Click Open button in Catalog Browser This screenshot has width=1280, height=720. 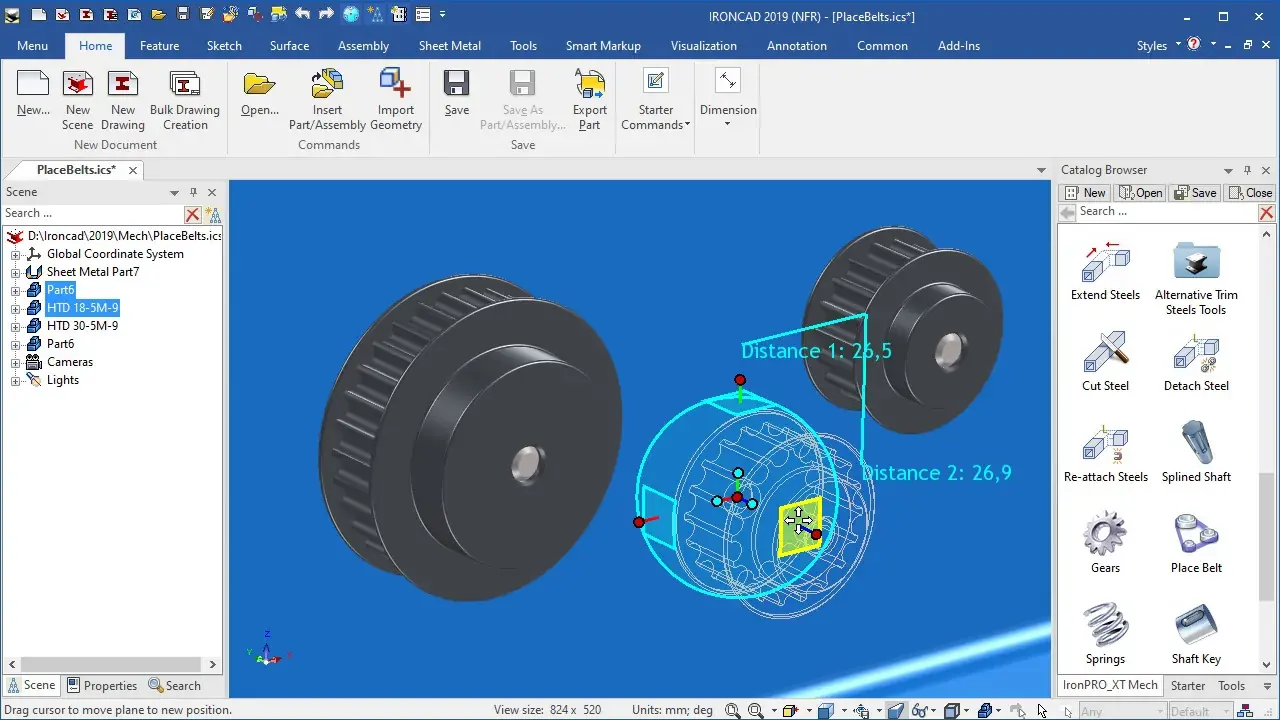(1140, 193)
